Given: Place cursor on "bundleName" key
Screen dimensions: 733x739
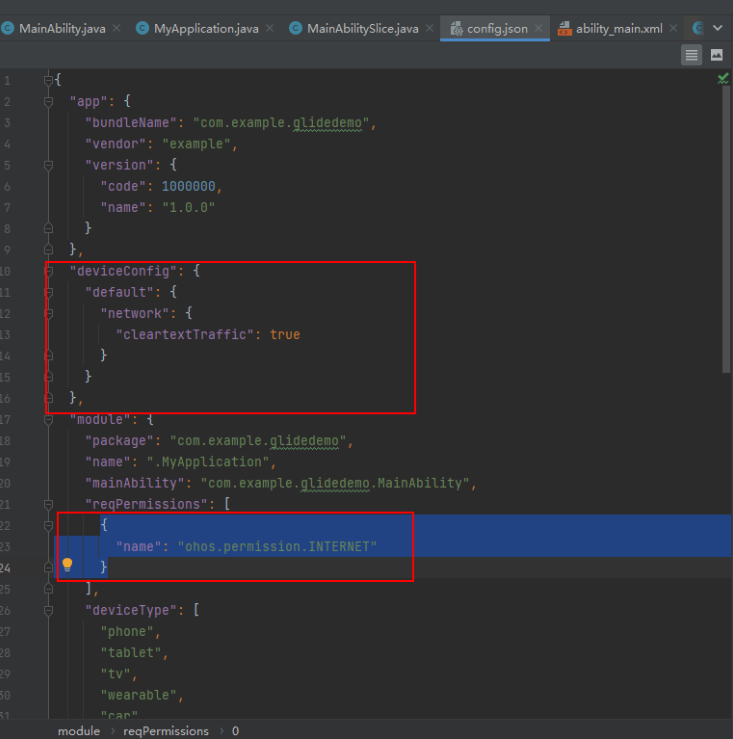Looking at the screenshot, I should point(131,123).
